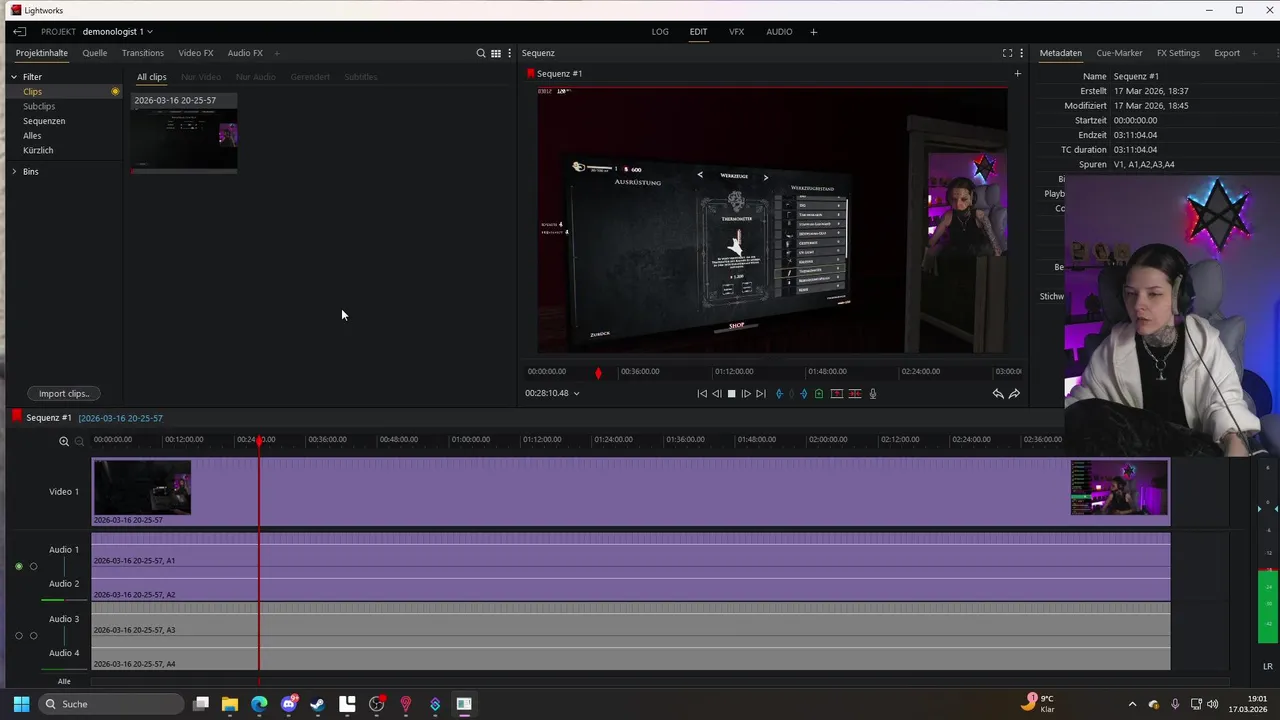Go back using the project exit arrow
Viewport: 1280px width, 720px height.
click(x=19, y=32)
